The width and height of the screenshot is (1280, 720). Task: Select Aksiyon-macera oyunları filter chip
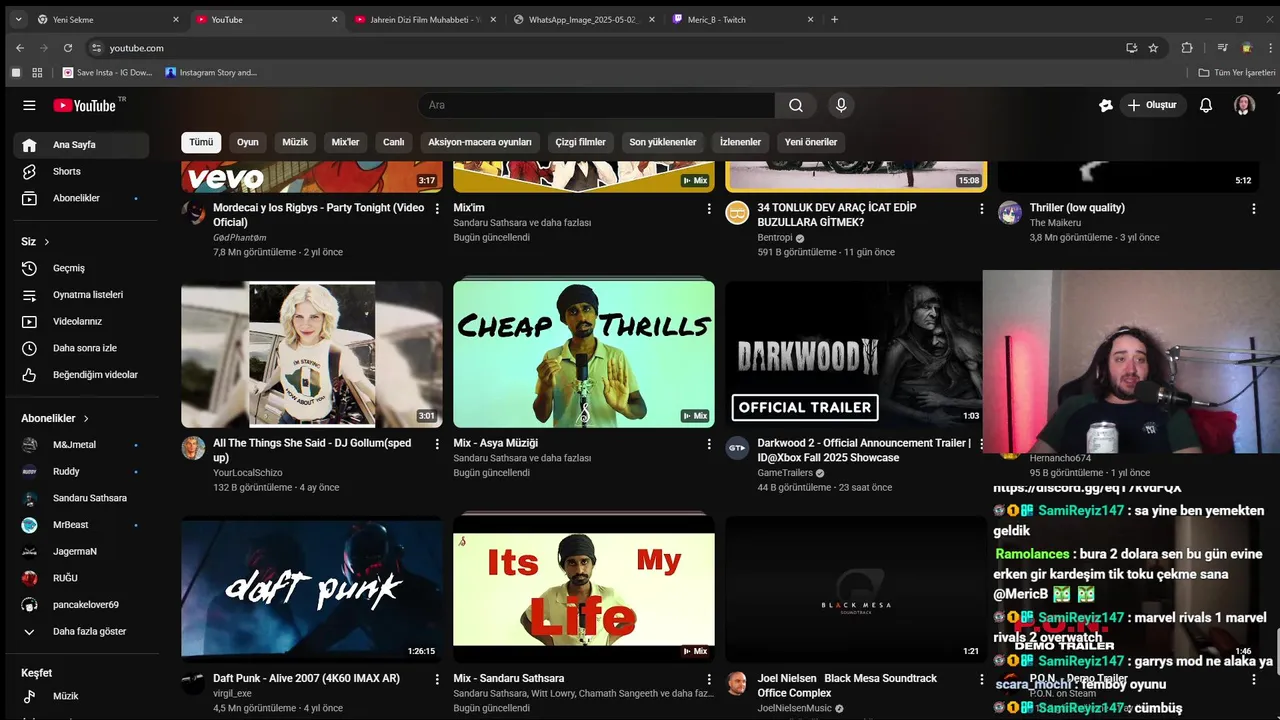(480, 142)
